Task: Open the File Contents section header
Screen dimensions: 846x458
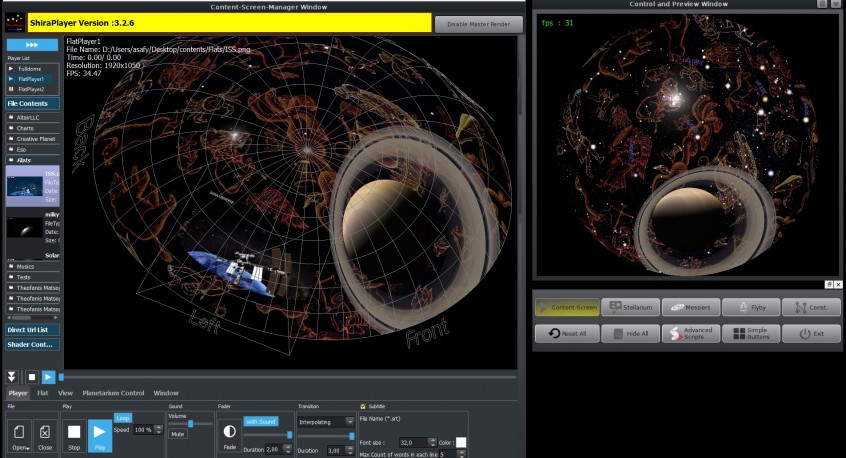Action: tap(32, 104)
